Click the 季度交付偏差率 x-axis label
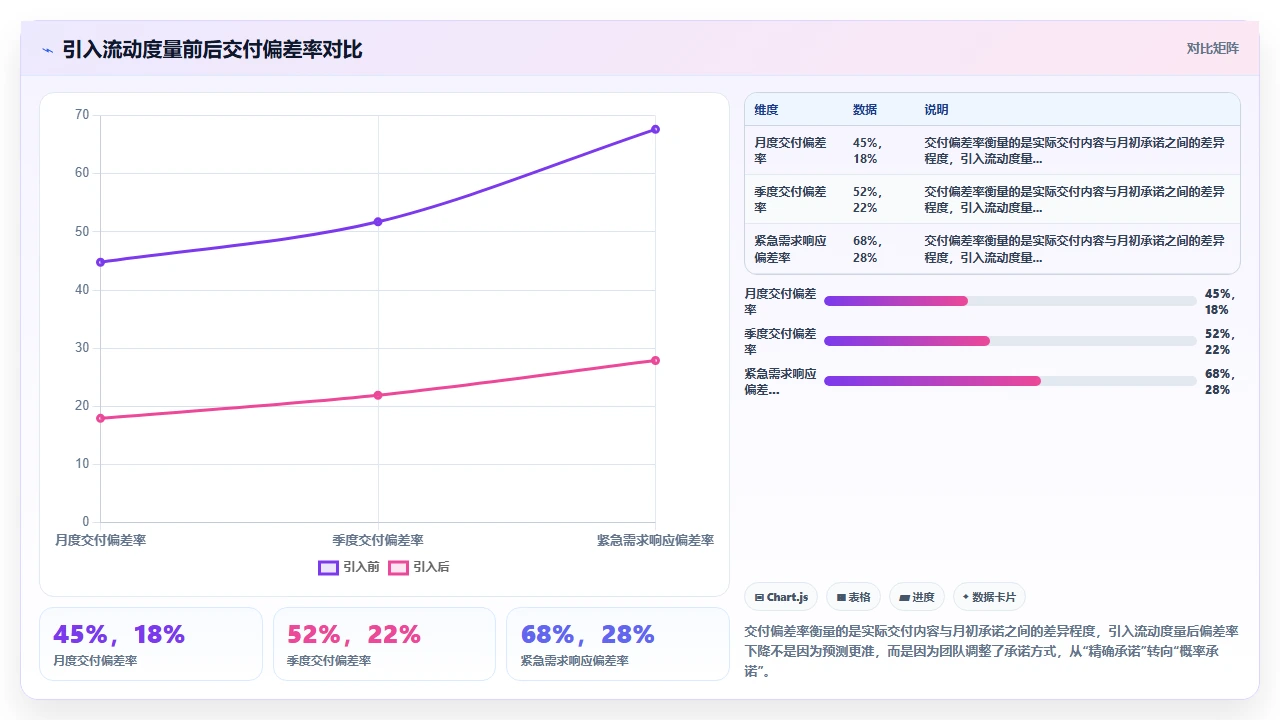 pyautogui.click(x=378, y=540)
